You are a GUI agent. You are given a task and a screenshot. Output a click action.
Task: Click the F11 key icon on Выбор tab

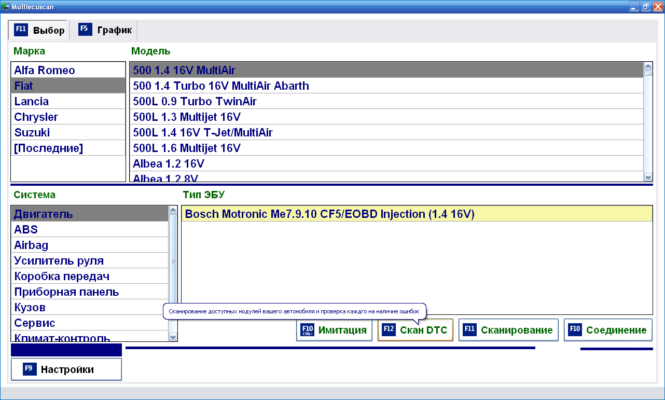[21, 30]
